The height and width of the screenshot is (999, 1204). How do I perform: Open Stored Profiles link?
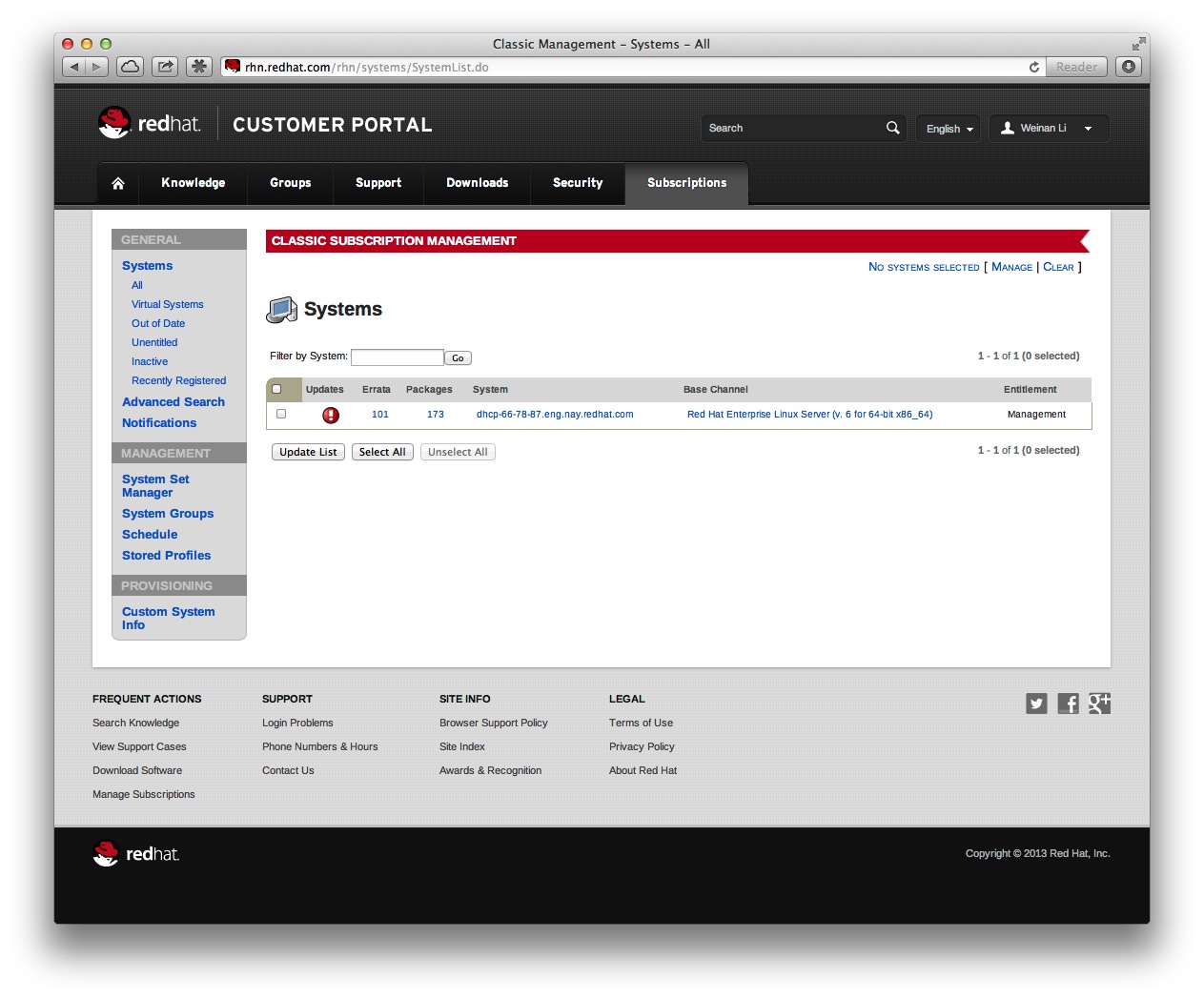(x=167, y=556)
